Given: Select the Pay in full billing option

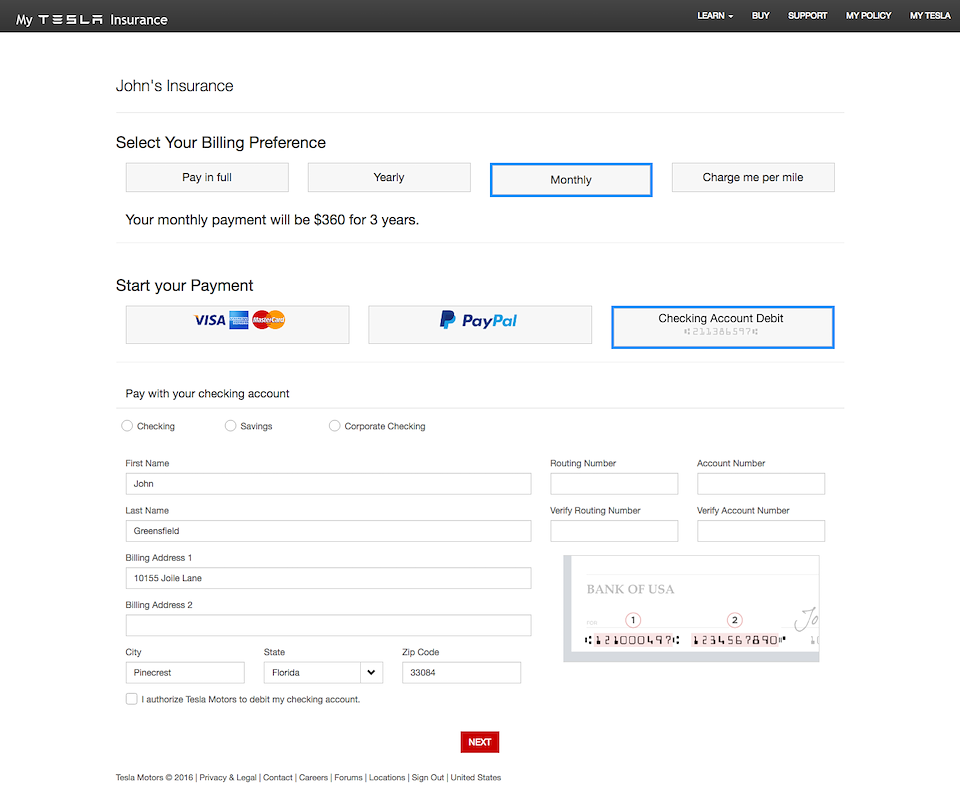Looking at the screenshot, I should pyautogui.click(x=207, y=177).
